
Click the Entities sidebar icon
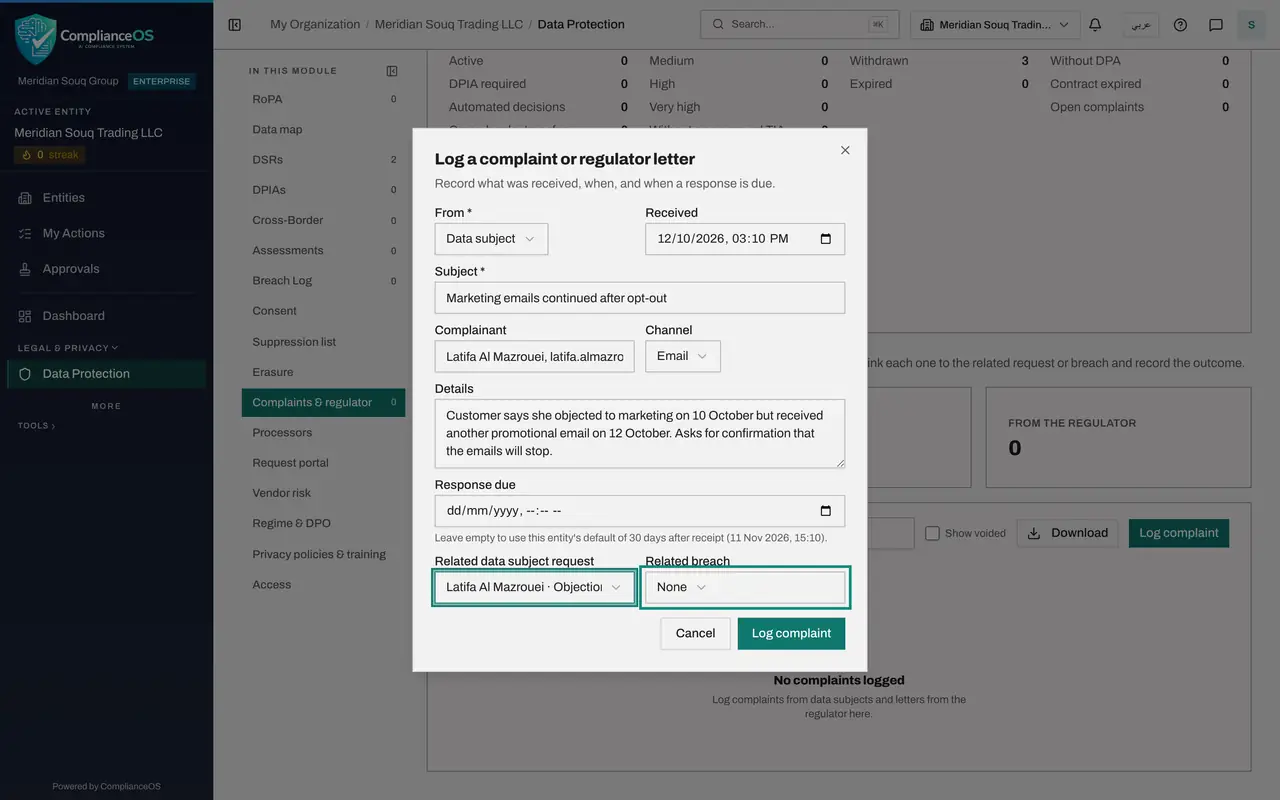[25, 198]
